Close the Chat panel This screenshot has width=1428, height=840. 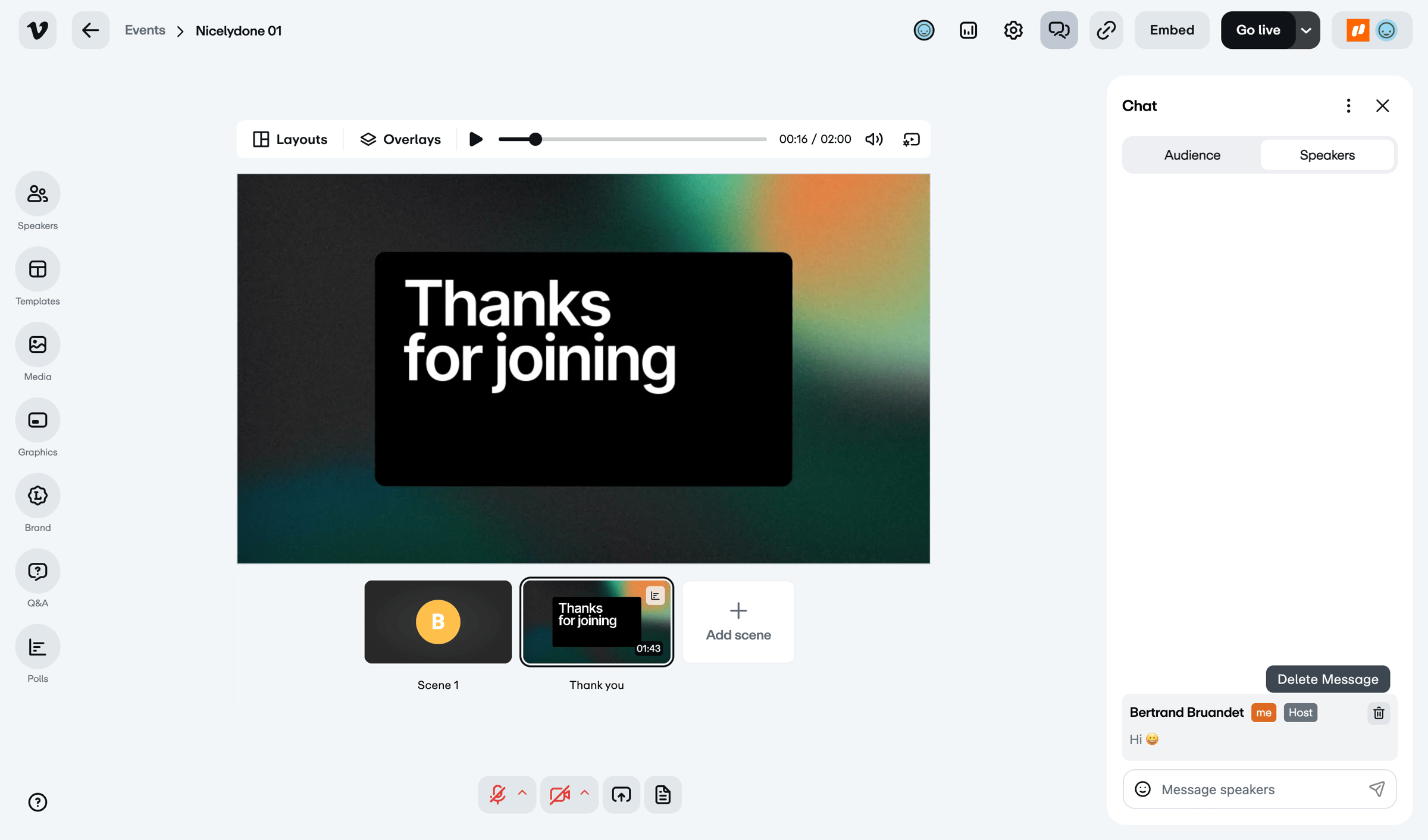(x=1382, y=106)
